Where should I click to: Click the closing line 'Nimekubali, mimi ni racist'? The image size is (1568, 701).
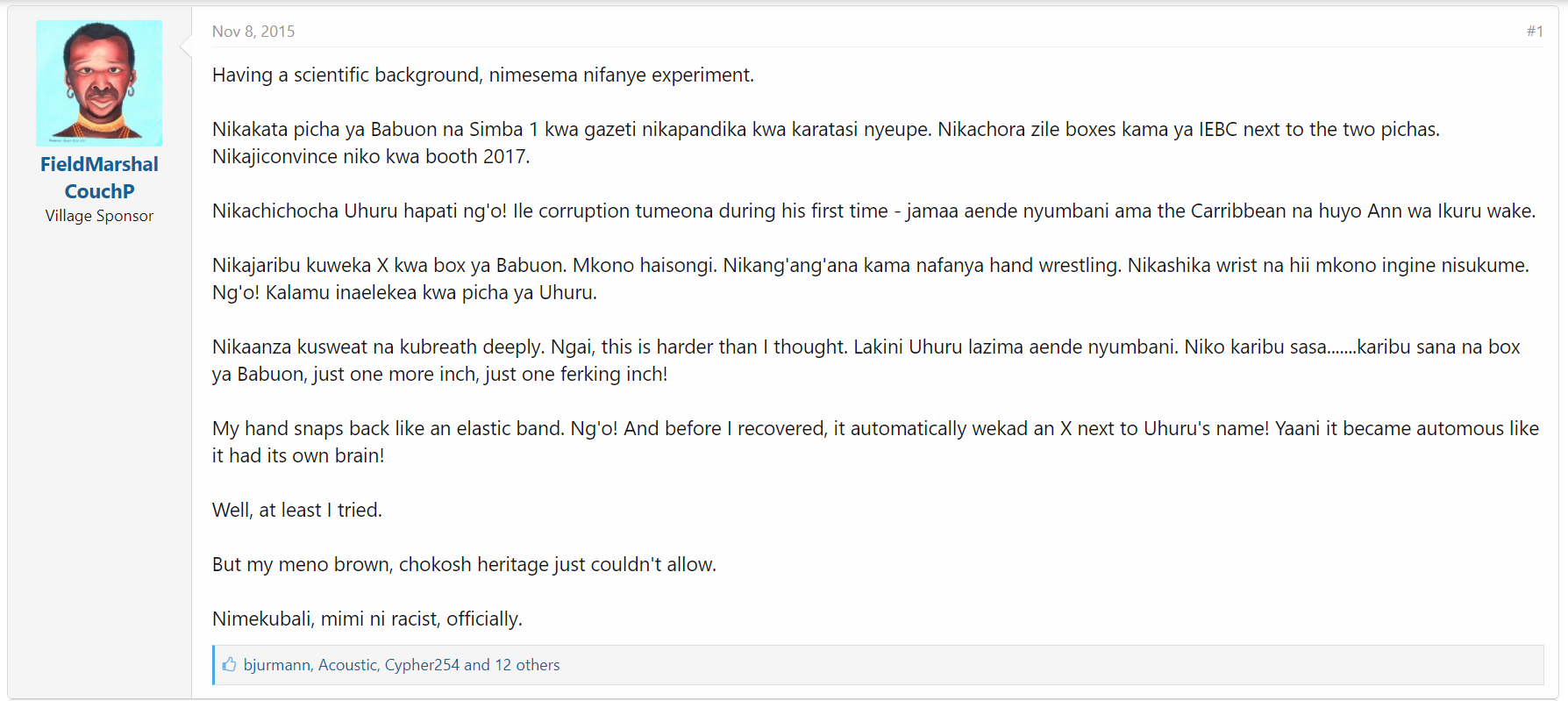(x=367, y=619)
